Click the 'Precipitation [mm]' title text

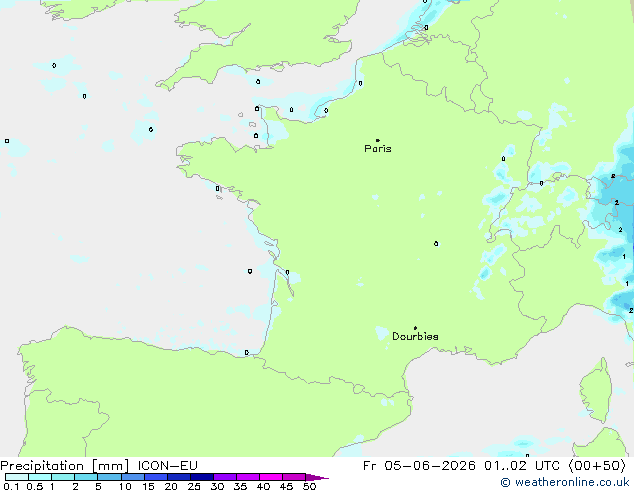coord(65,466)
